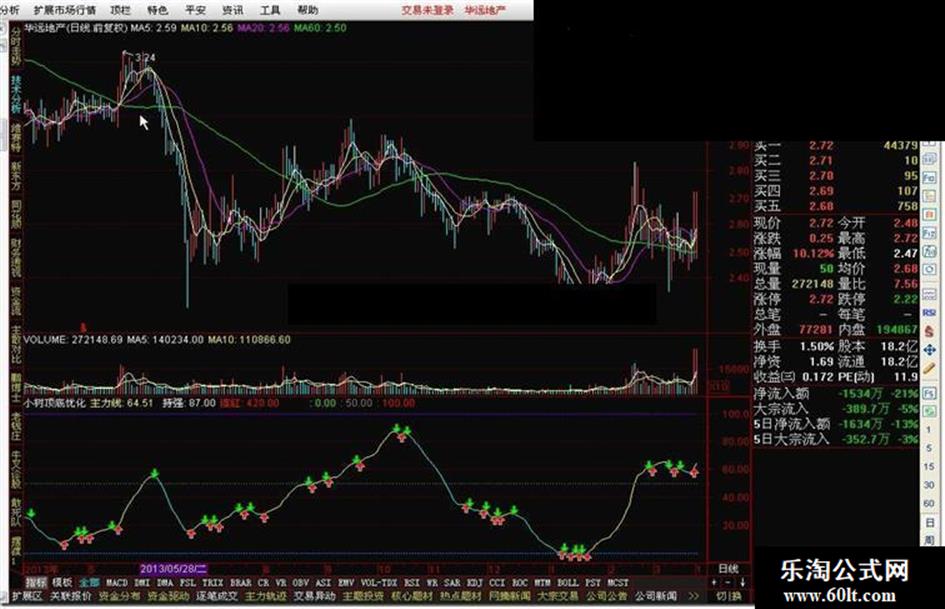Viewport: 945px width, 609px height.
Task: Apply the VOL-TDX indicator
Action: pyautogui.click(x=379, y=582)
